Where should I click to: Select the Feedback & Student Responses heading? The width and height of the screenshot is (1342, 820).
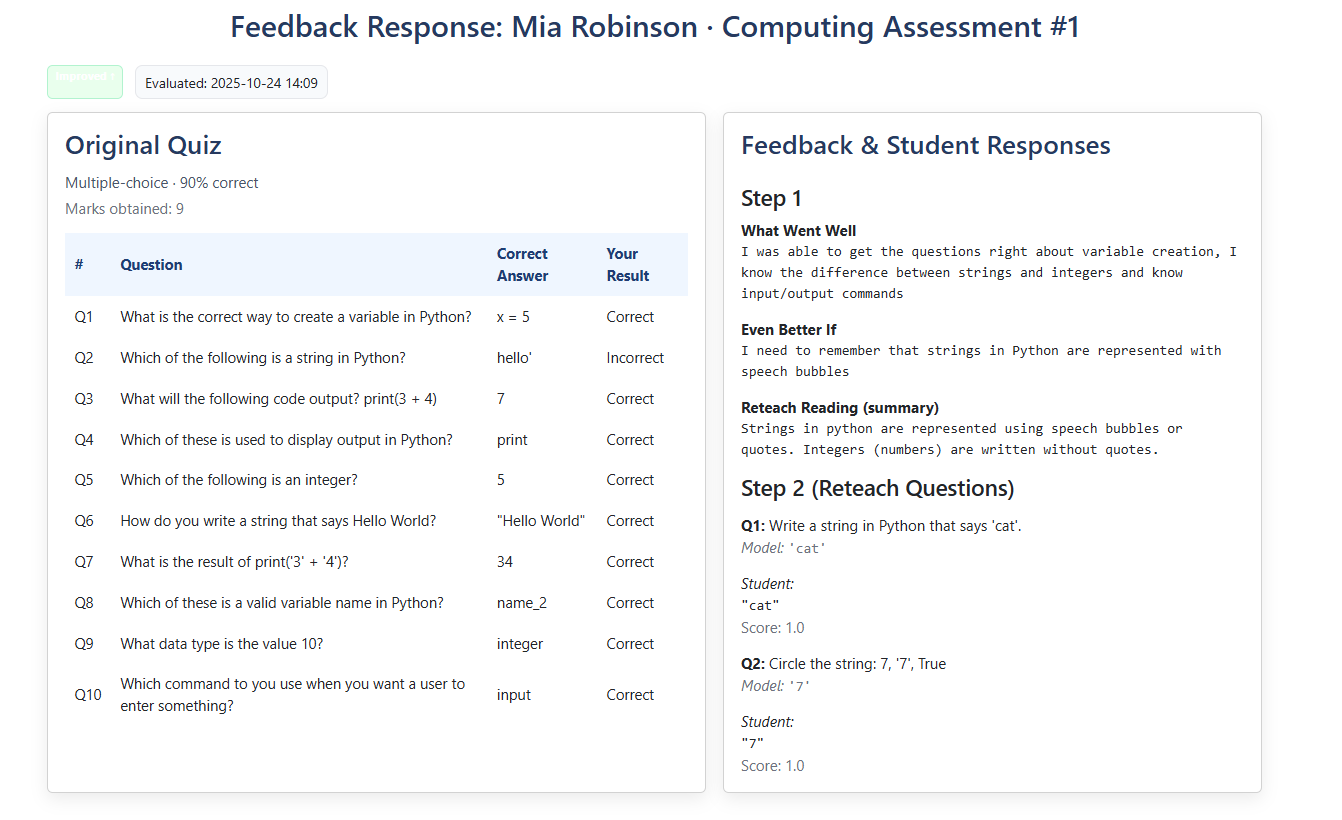coord(925,146)
